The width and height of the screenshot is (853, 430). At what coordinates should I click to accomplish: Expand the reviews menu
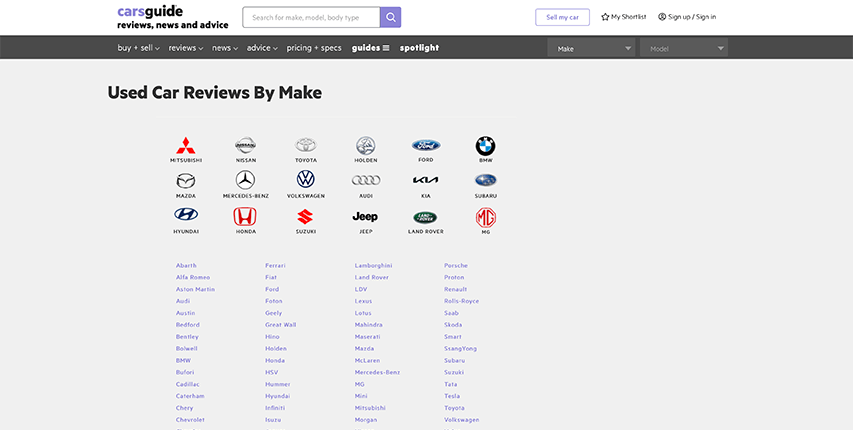(186, 48)
